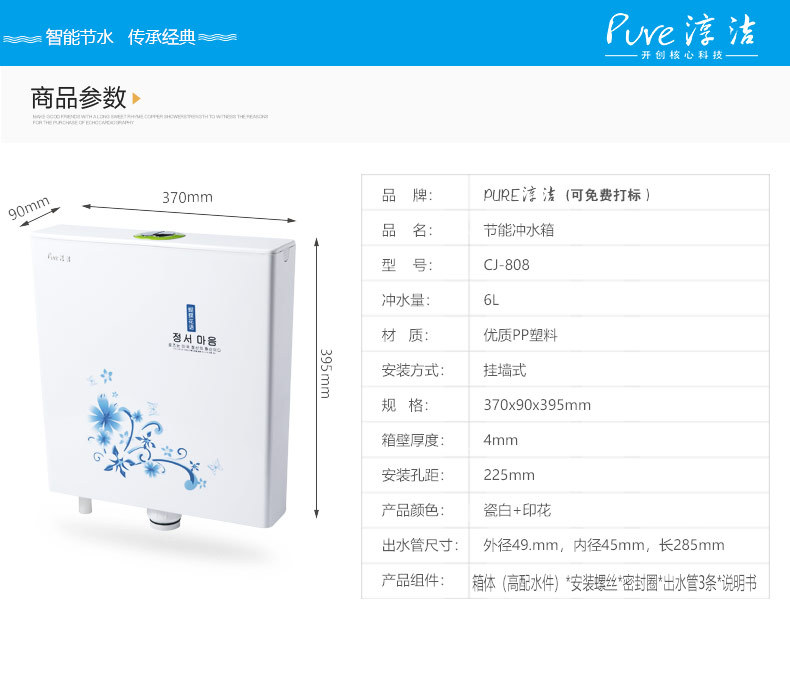Click the model value CJ-808

[506, 265]
